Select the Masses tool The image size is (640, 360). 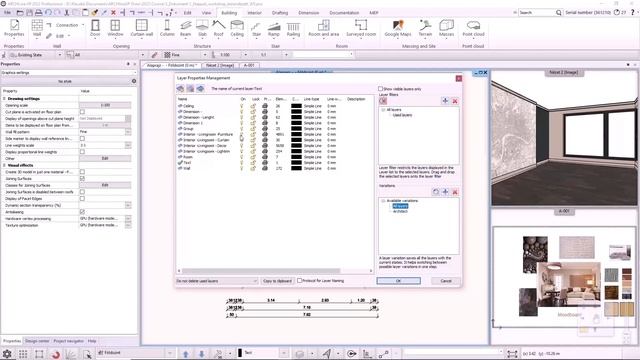pos(447,28)
